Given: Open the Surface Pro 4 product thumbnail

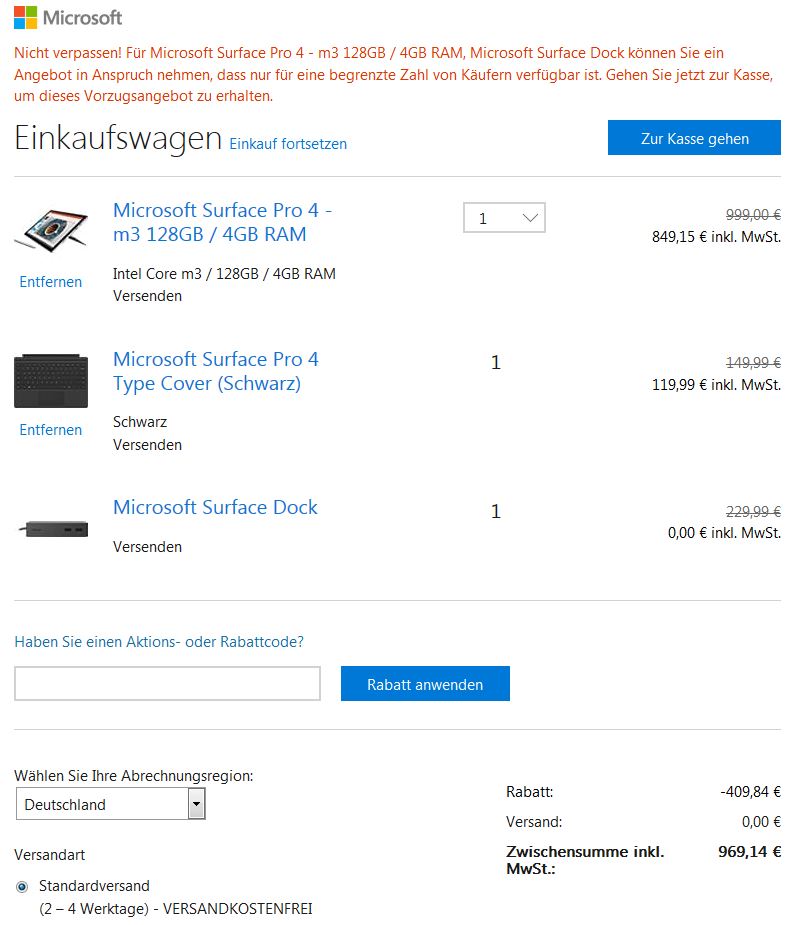Looking at the screenshot, I should click(51, 229).
